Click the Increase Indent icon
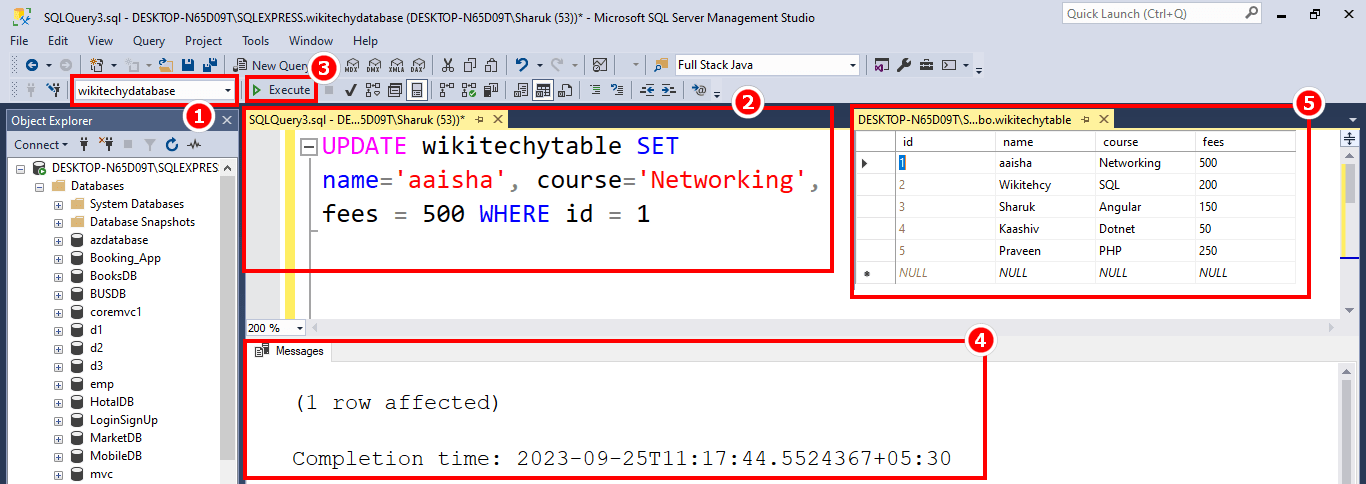This screenshot has height=484, width=1366. pos(668,90)
